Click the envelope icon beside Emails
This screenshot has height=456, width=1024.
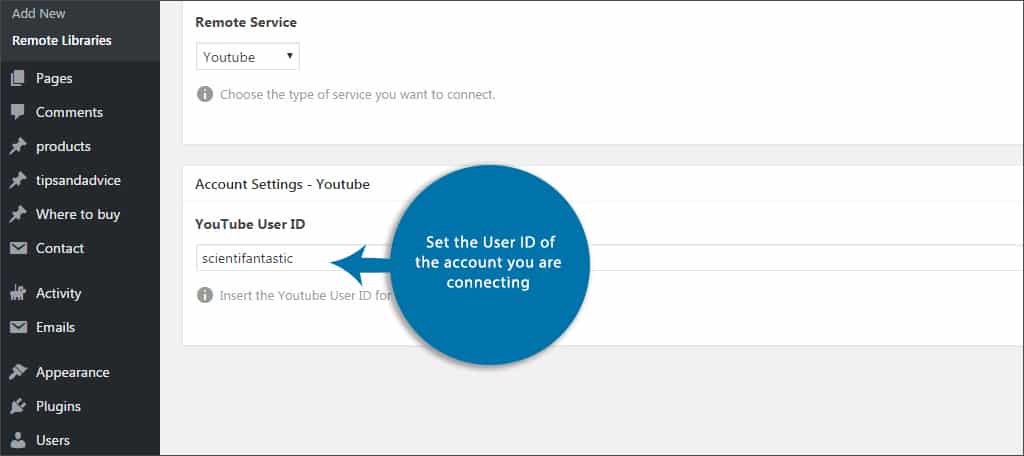(x=18, y=327)
